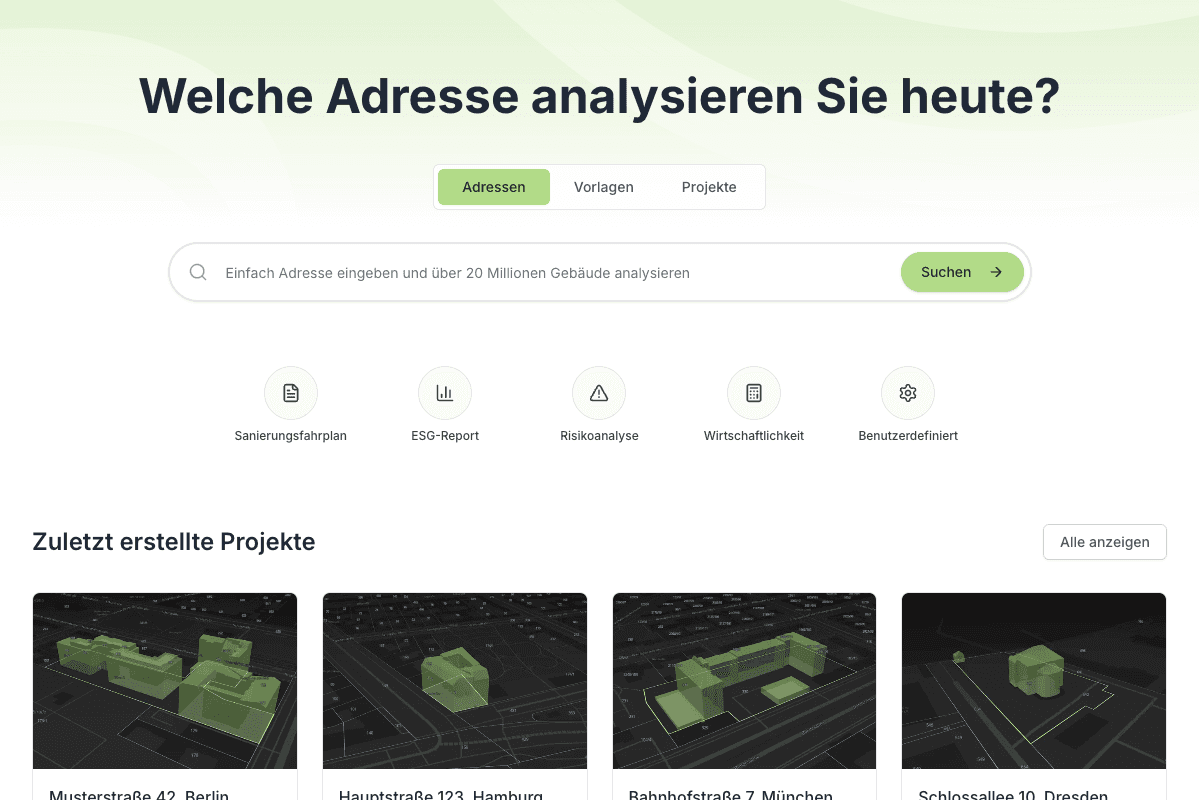The height and width of the screenshot is (800, 1199).
Task: Open the Projekte tab
Action: 709,187
